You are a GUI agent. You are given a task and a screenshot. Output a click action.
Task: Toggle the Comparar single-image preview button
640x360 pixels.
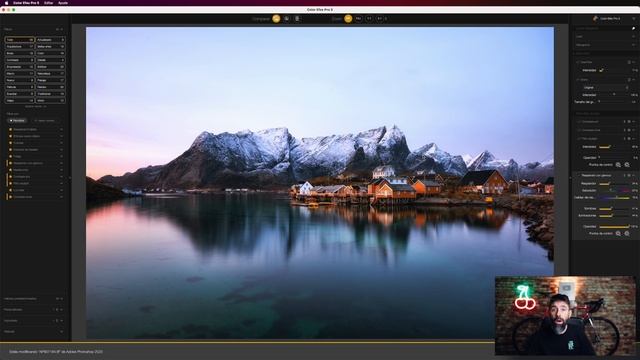(276, 19)
